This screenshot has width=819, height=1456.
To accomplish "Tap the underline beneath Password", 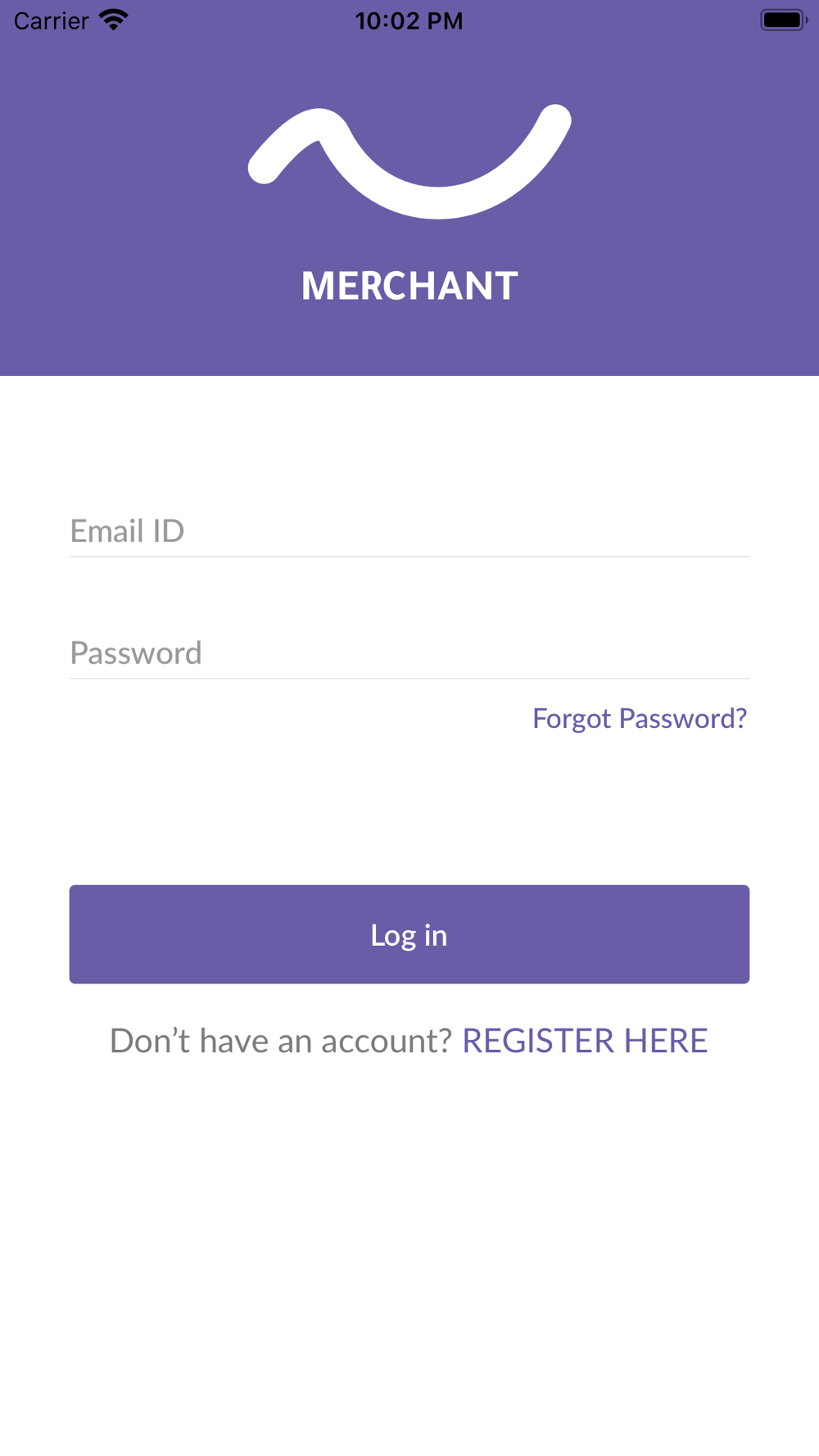I will [x=409, y=679].
